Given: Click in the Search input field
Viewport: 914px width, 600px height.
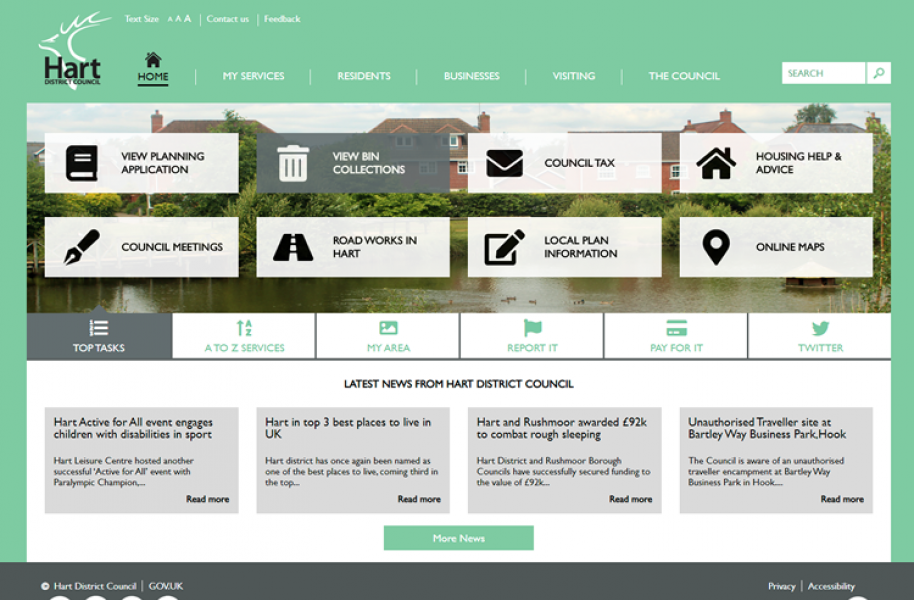Looking at the screenshot, I should [x=824, y=73].
